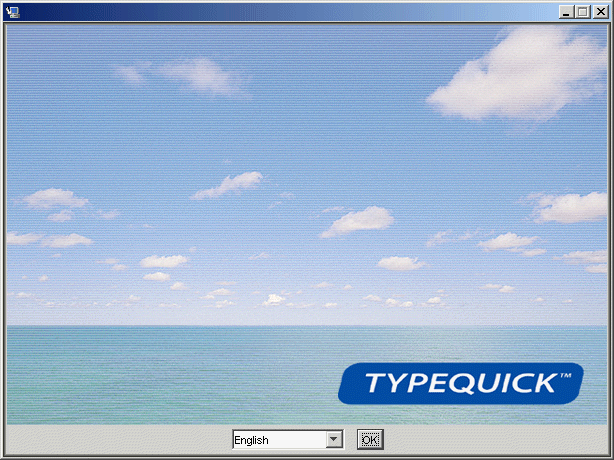Minimize the Typequick window
The image size is (614, 460).
coord(566,12)
